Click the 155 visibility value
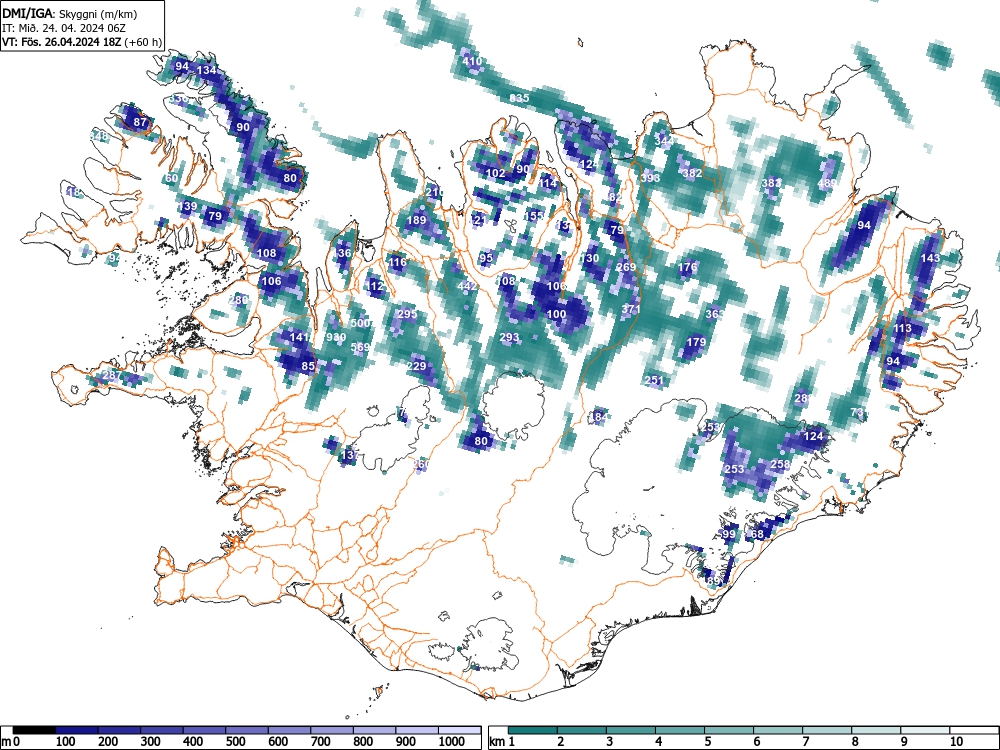The height and width of the screenshot is (750, 1000). coord(533,216)
